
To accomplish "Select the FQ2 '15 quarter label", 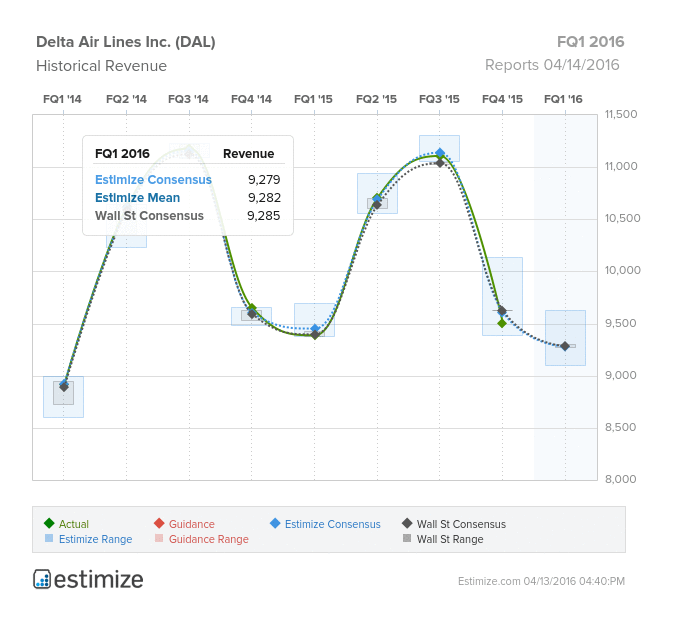I will (x=376, y=99).
